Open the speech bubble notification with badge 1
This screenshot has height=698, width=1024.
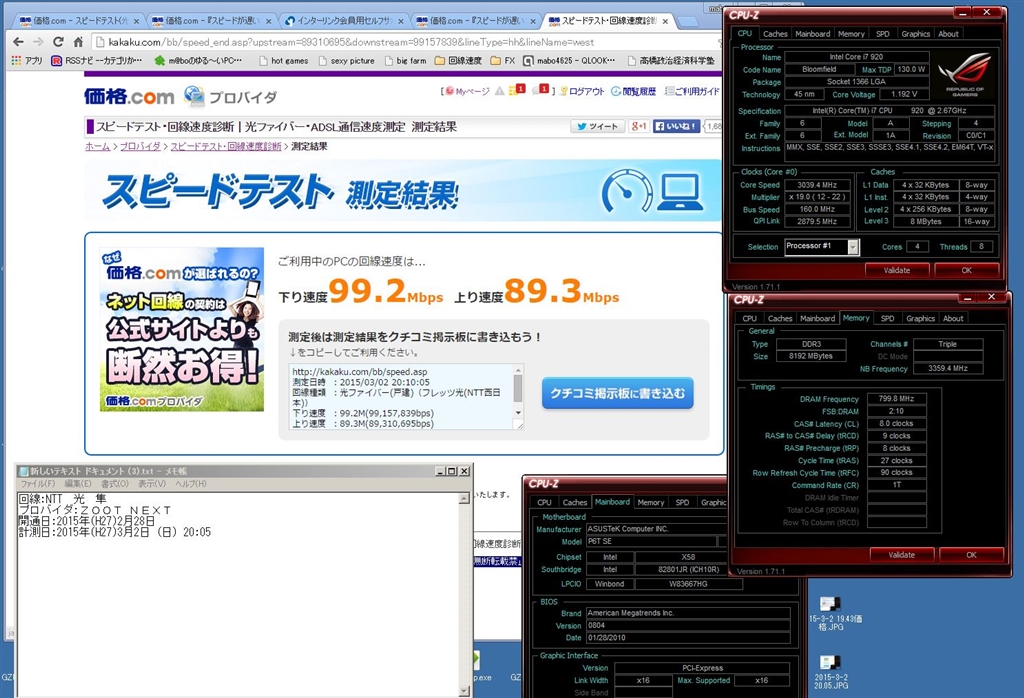point(541,90)
